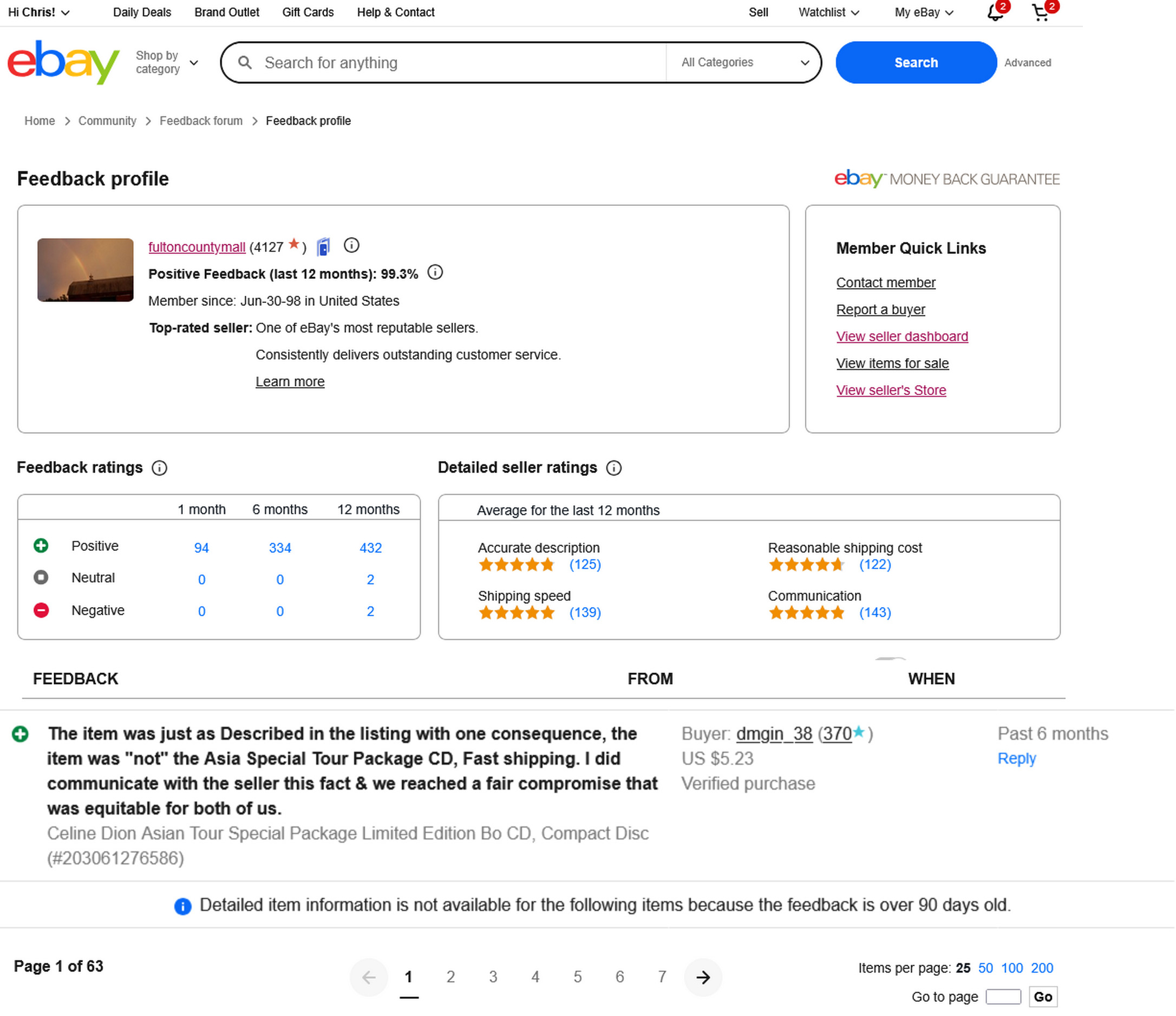Click the seller's profile thumbnail image
The image size is (1176, 1016).
click(86, 270)
